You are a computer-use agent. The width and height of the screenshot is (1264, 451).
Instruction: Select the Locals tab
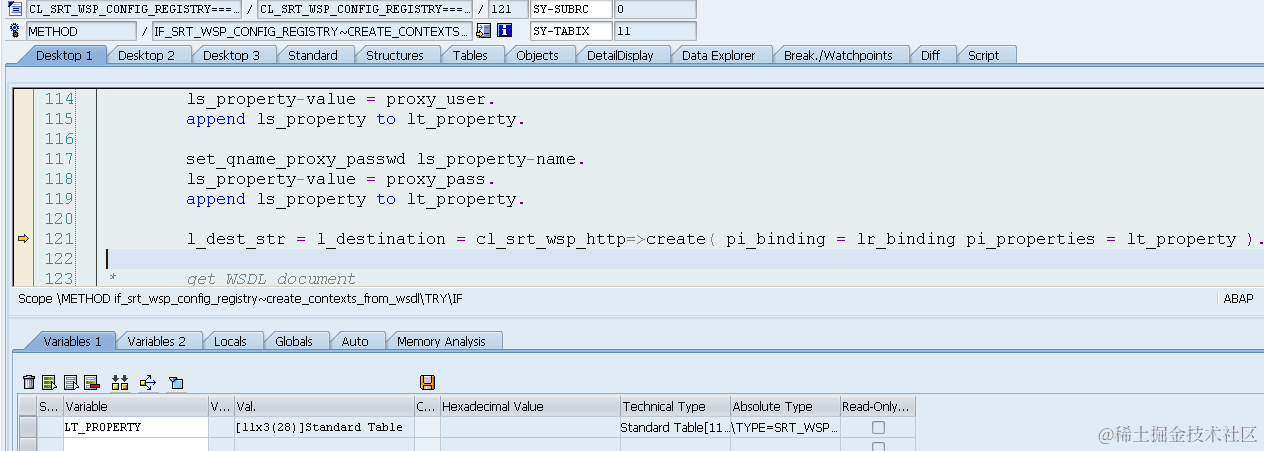pyautogui.click(x=230, y=341)
